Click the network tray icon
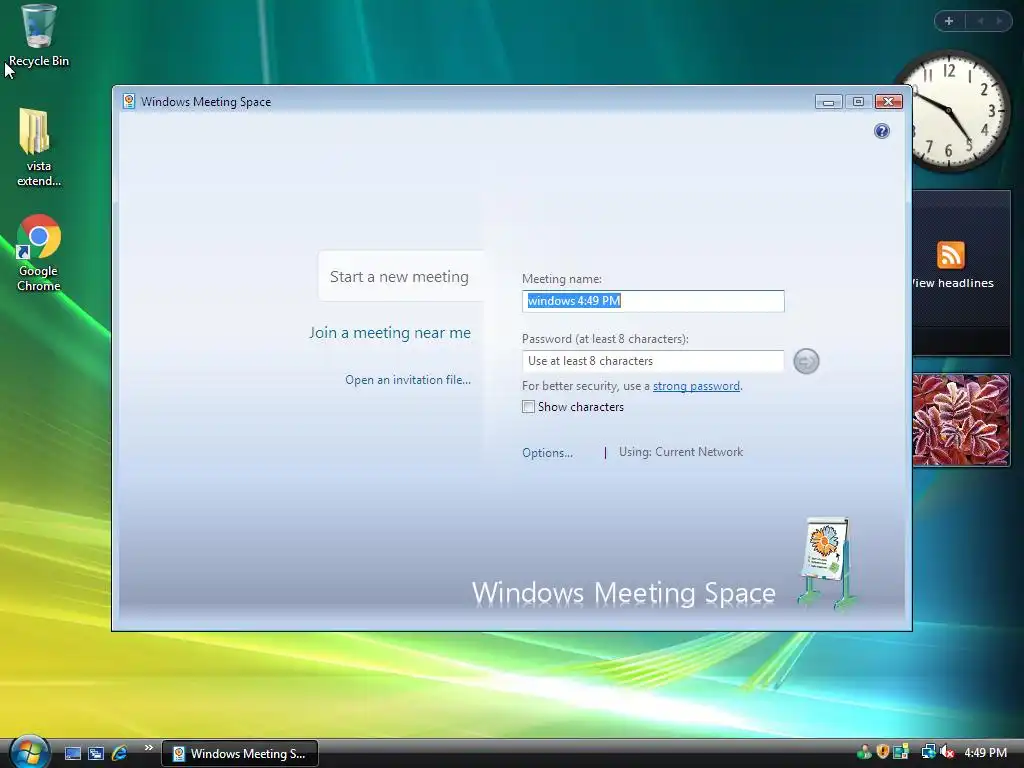The height and width of the screenshot is (768, 1024). tap(929, 752)
